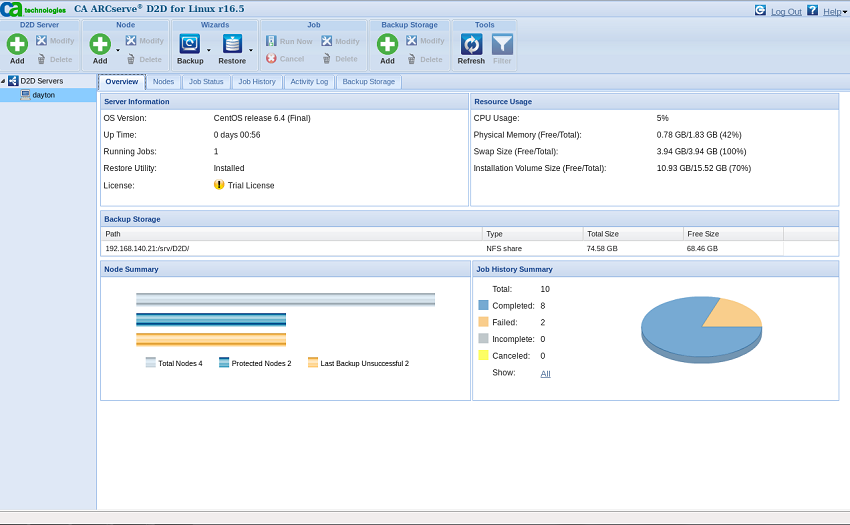Open the Job History tab
Screen dimensions: 850x525
(x=257, y=82)
